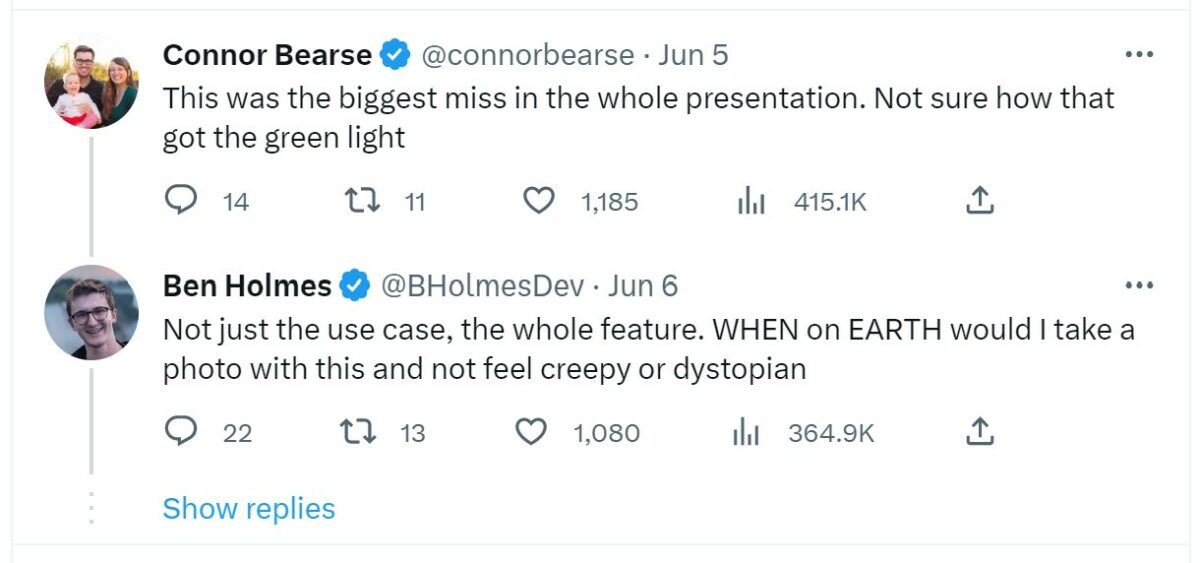Viewport: 1200px width, 563px height.
Task: Like Connor Bearse's tweet
Action: [539, 201]
